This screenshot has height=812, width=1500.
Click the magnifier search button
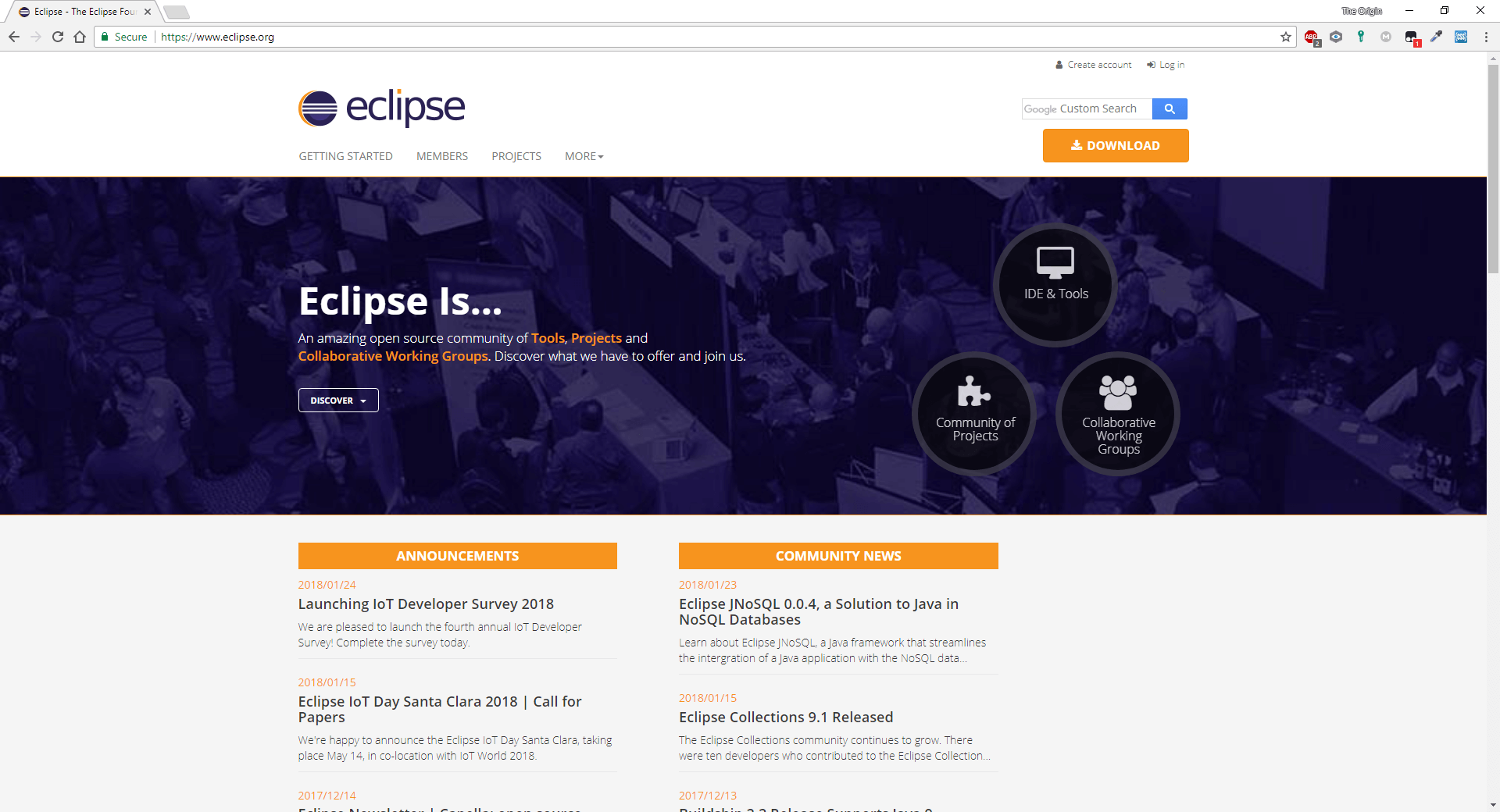click(1170, 109)
